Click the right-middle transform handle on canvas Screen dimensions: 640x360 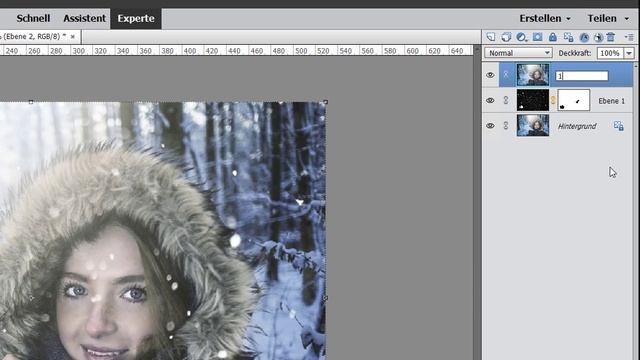[x=325, y=298]
